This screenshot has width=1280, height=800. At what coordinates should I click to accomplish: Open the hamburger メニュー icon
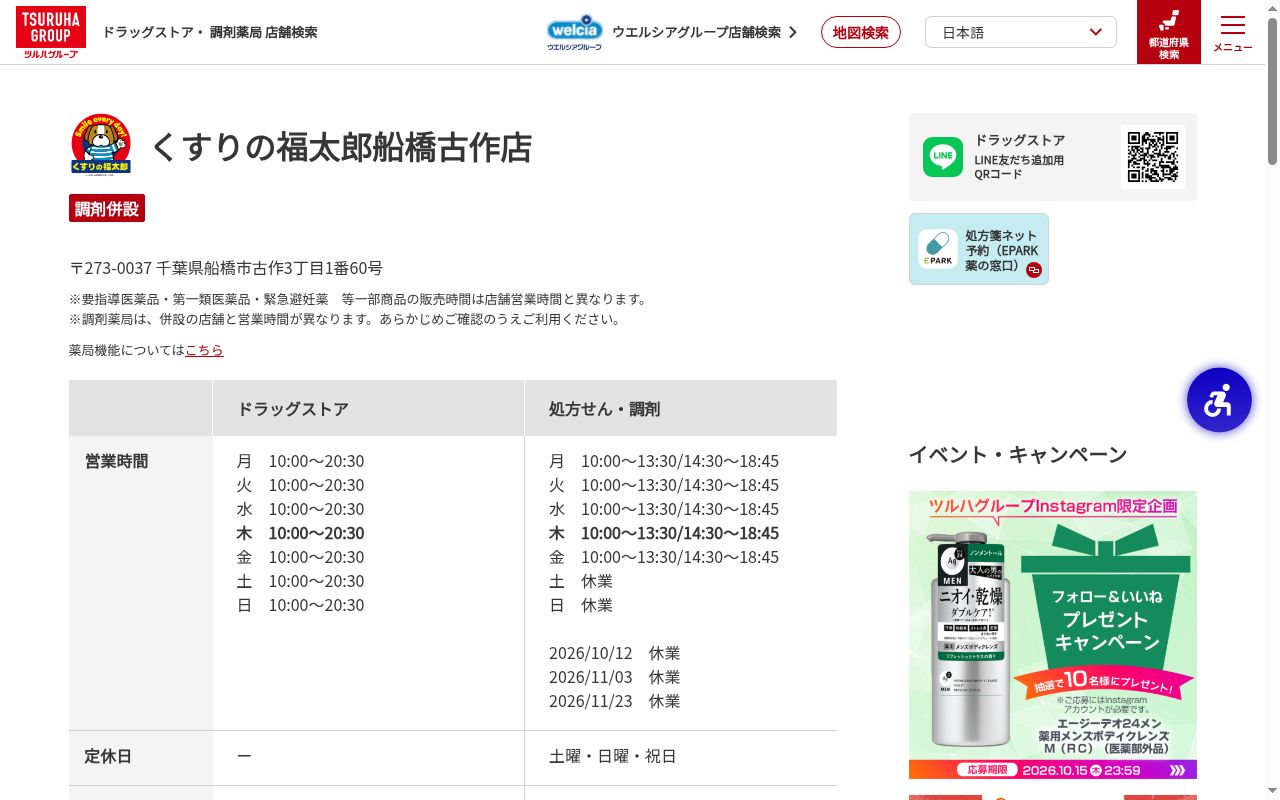1233,33
